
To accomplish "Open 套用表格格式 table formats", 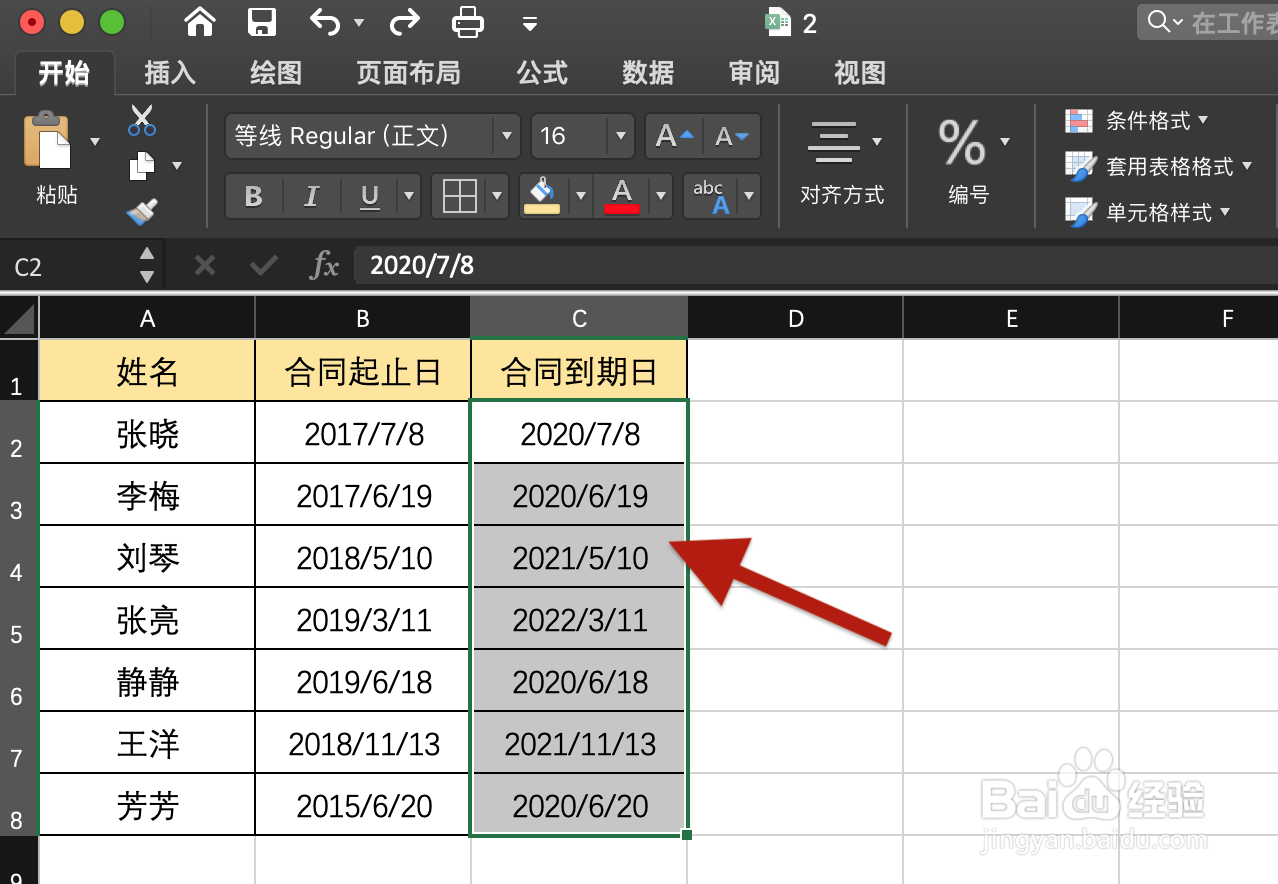I will pos(1159,166).
